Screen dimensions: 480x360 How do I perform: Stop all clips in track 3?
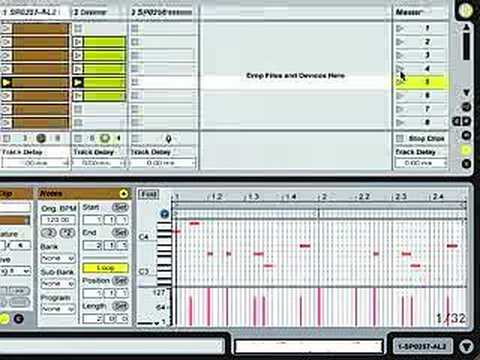click(135, 138)
